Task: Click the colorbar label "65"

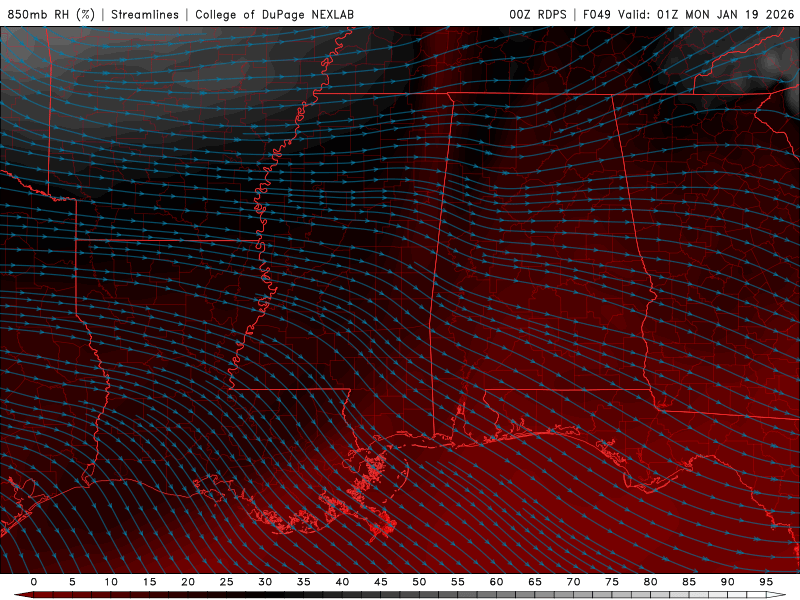Action: pyautogui.click(x=535, y=582)
